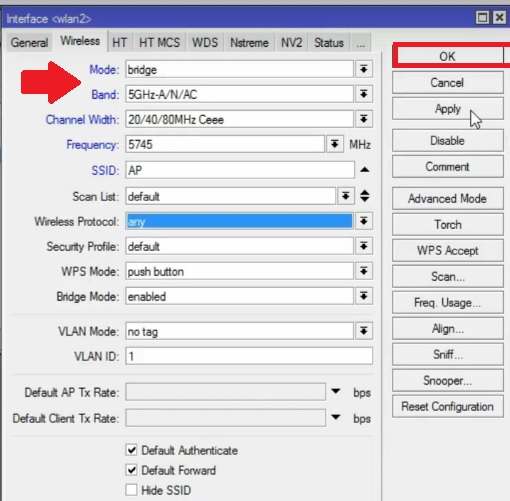Open the Security Profile dropdown arrow
The image size is (510, 501).
pos(364,246)
